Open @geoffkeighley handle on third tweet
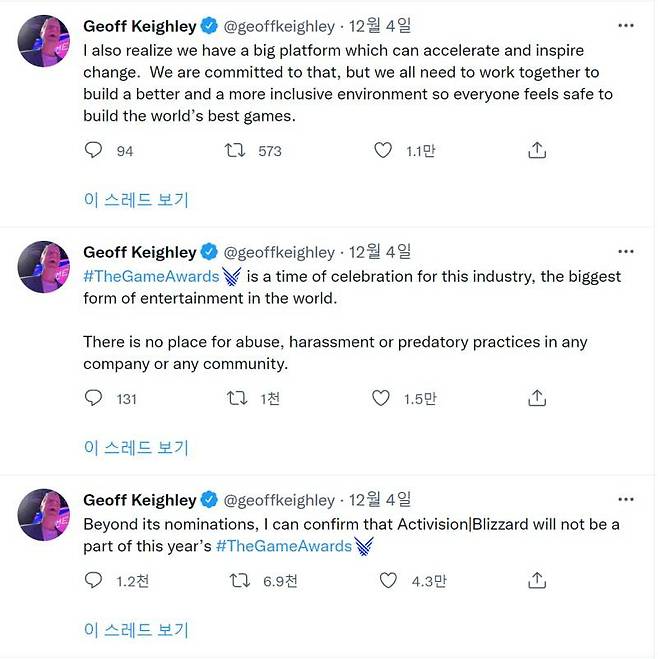The image size is (658, 659). 279,500
